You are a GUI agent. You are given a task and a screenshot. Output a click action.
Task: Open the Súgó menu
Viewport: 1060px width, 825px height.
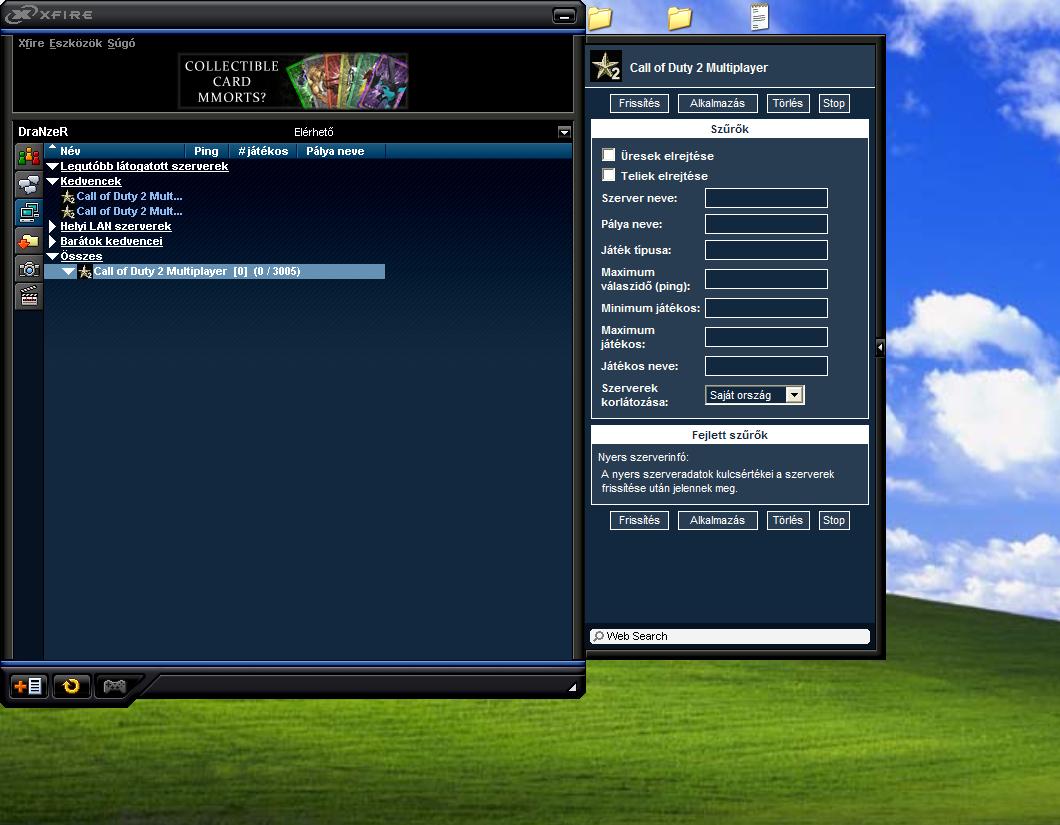(x=121, y=43)
